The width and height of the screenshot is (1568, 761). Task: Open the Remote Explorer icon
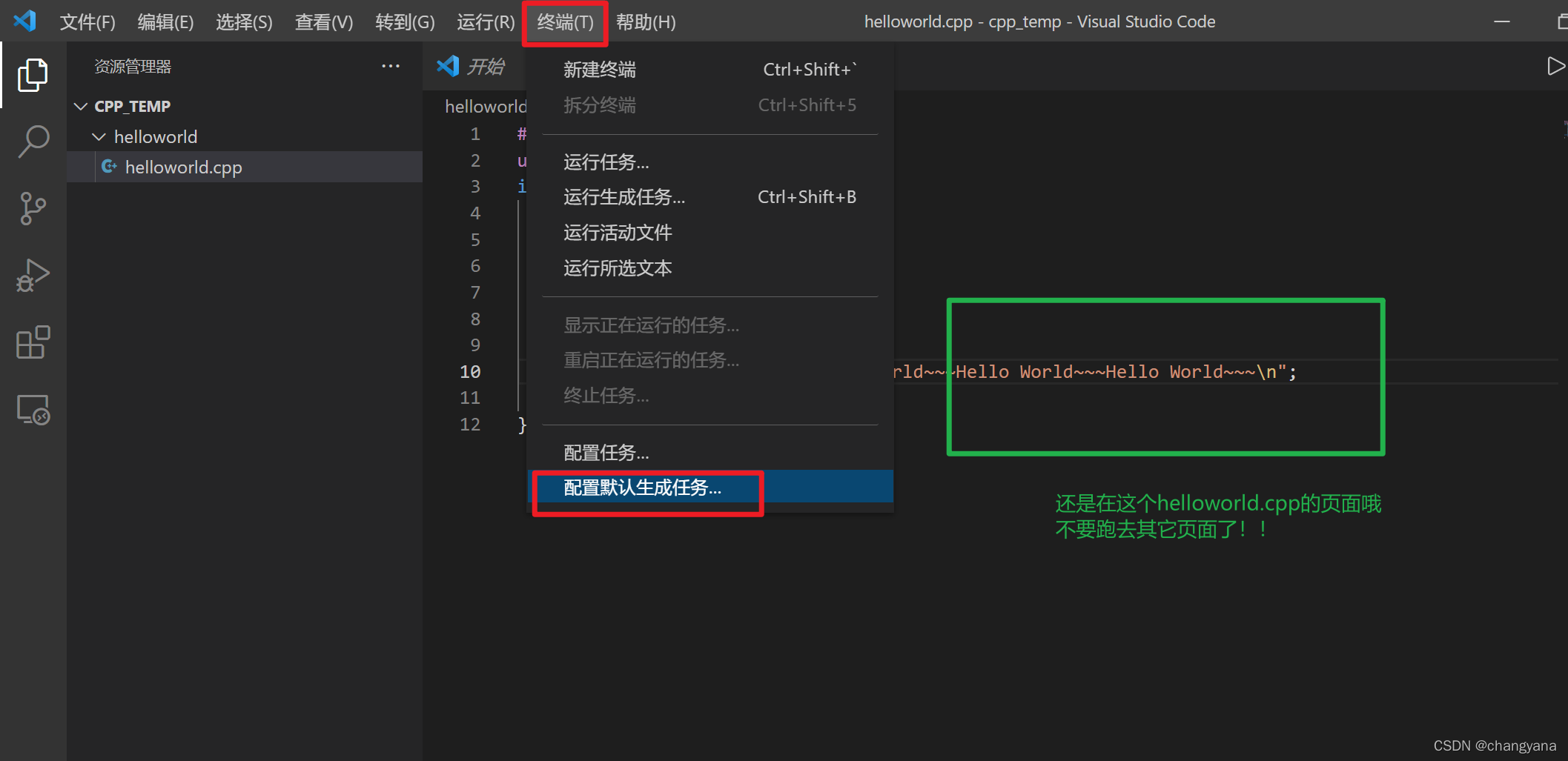[x=33, y=409]
